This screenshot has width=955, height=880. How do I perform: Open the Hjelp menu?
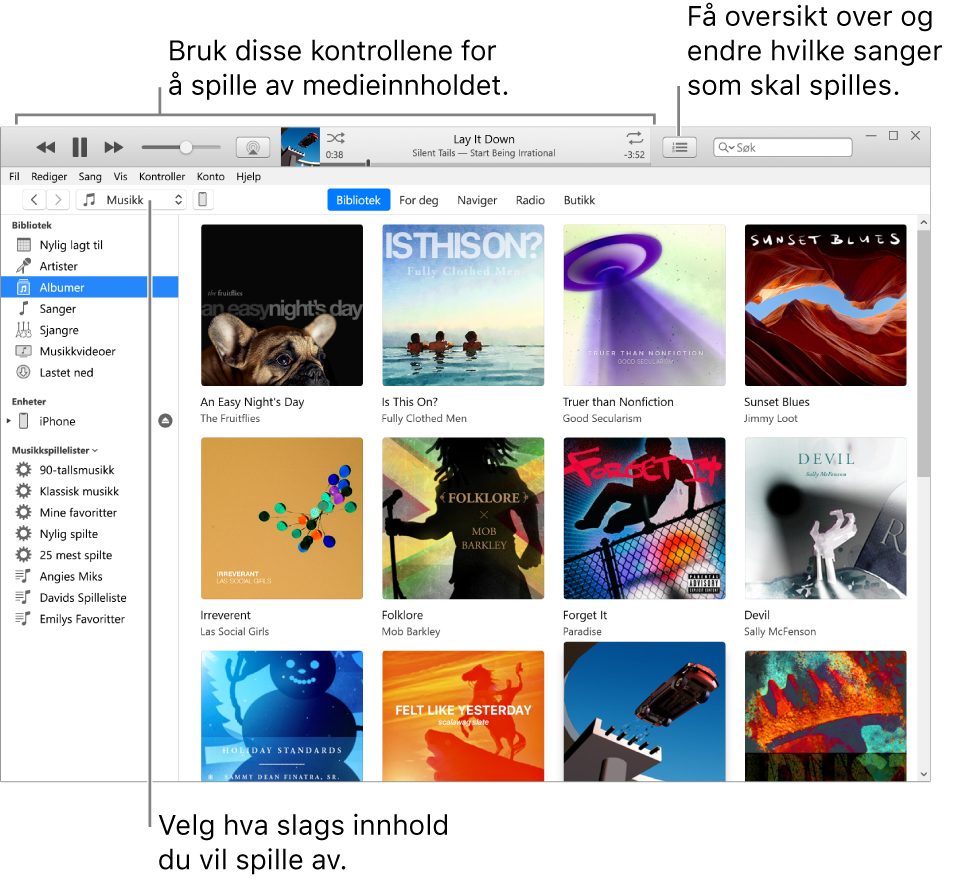(x=248, y=177)
